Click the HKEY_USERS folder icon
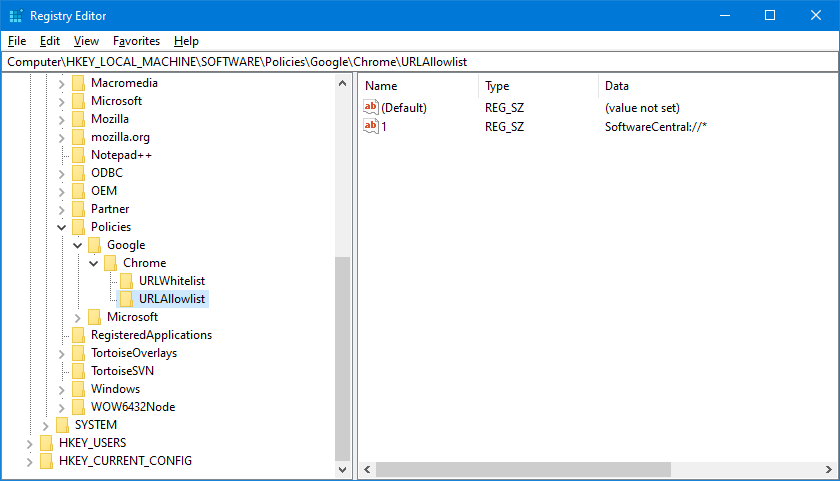 pos(46,443)
